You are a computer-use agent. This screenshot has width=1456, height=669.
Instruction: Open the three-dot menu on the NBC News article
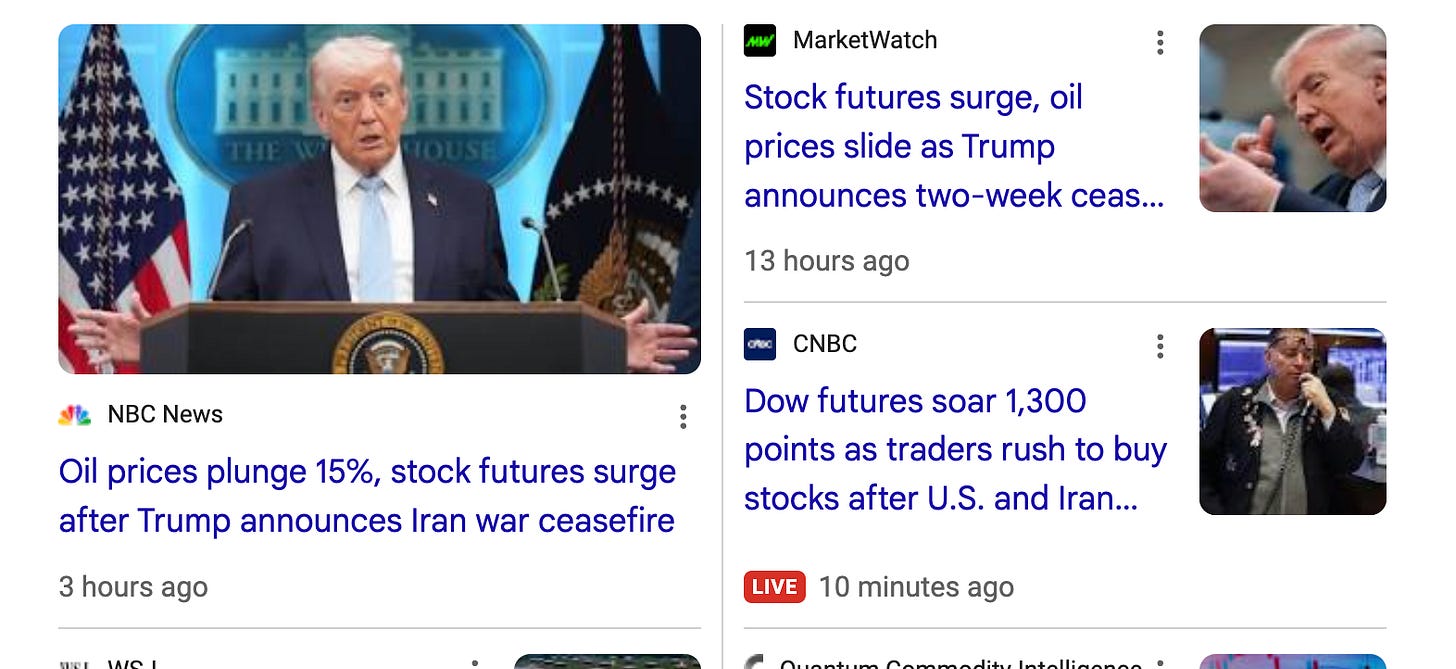[x=683, y=416]
